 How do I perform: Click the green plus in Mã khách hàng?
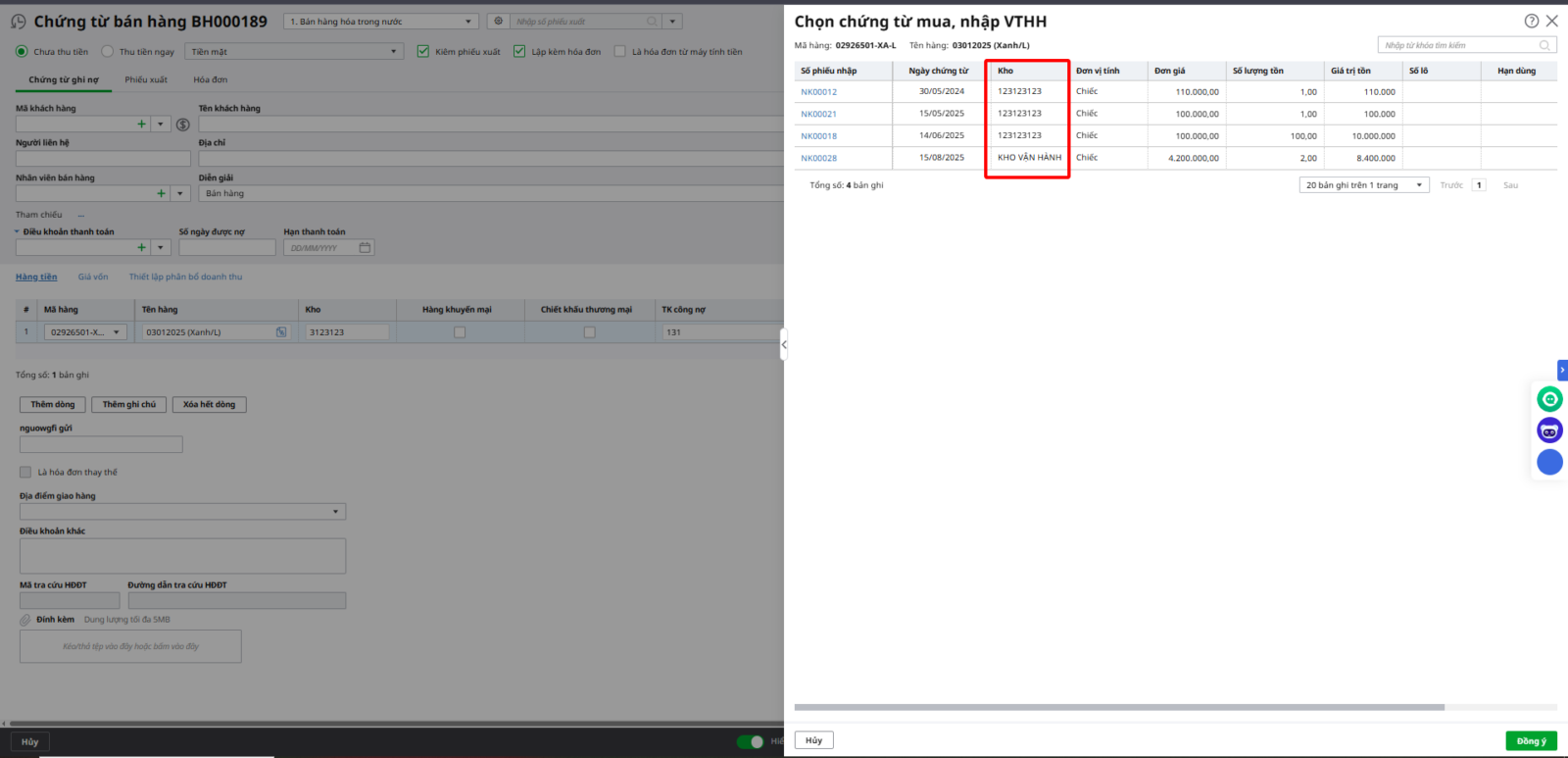tap(142, 125)
